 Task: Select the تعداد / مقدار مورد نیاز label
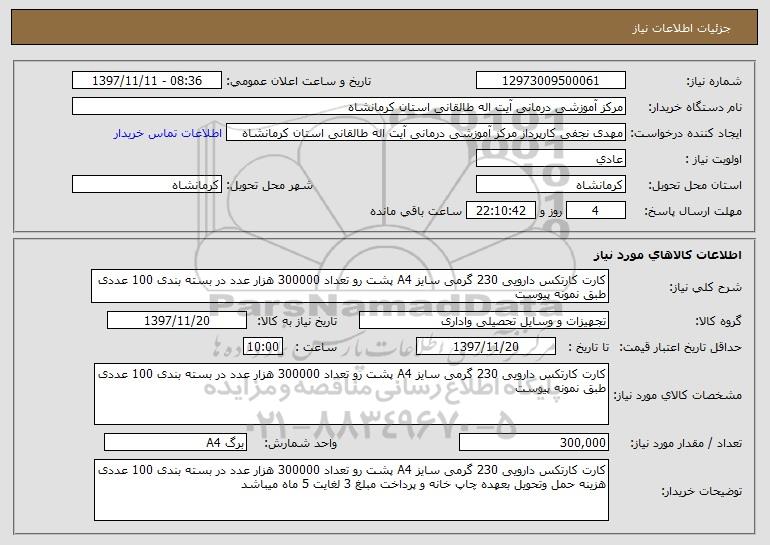(686, 443)
